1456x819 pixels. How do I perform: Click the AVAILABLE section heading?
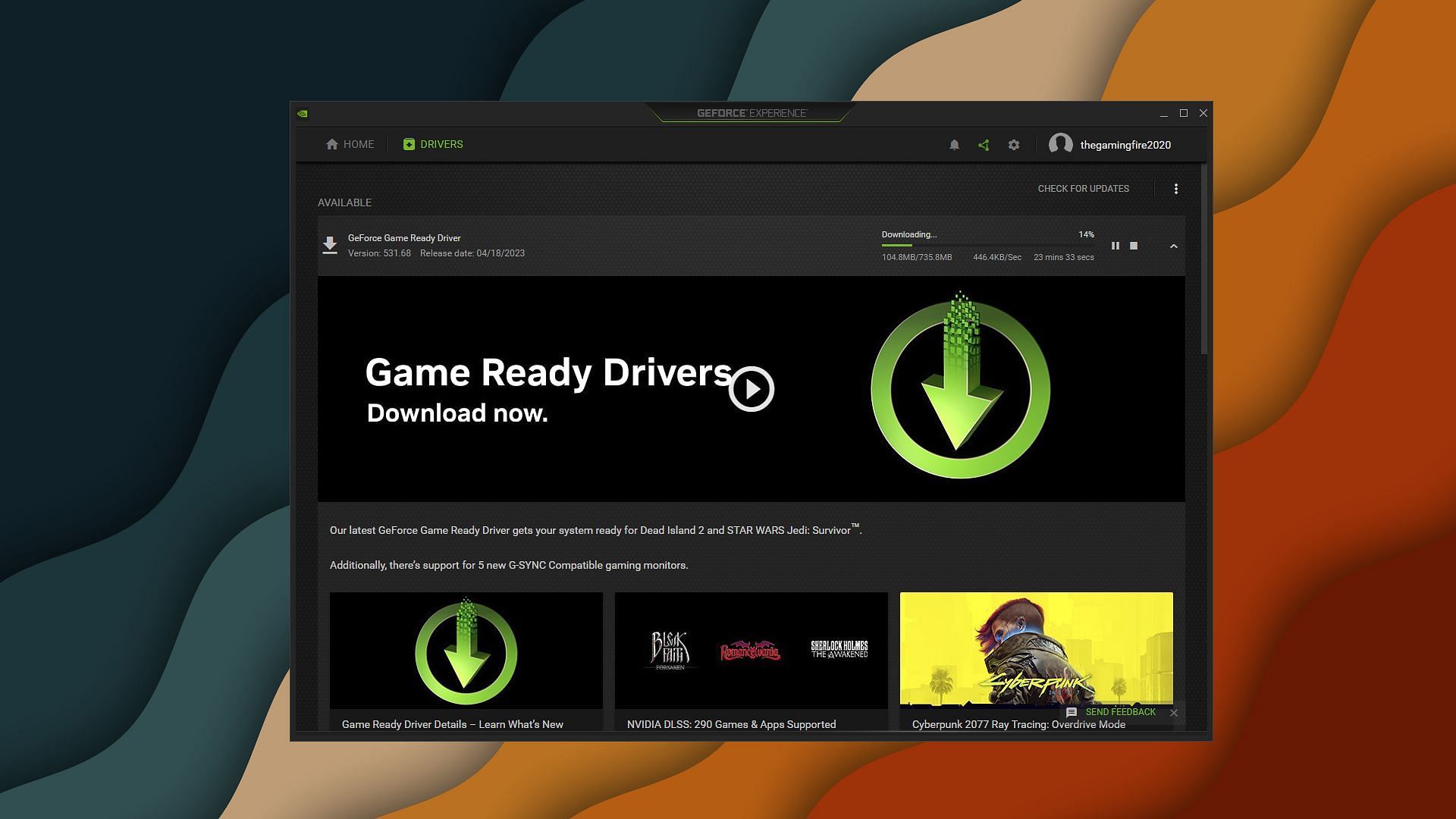pos(344,202)
